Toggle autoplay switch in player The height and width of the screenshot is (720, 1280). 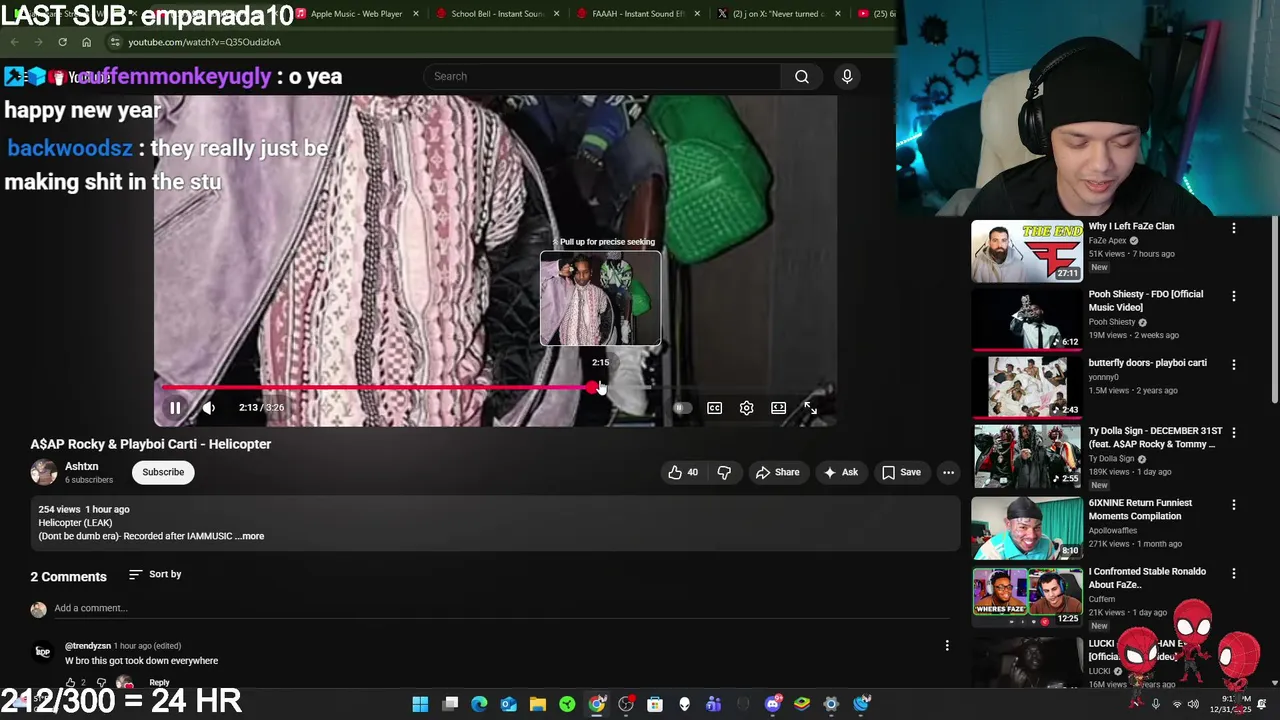tap(681, 408)
